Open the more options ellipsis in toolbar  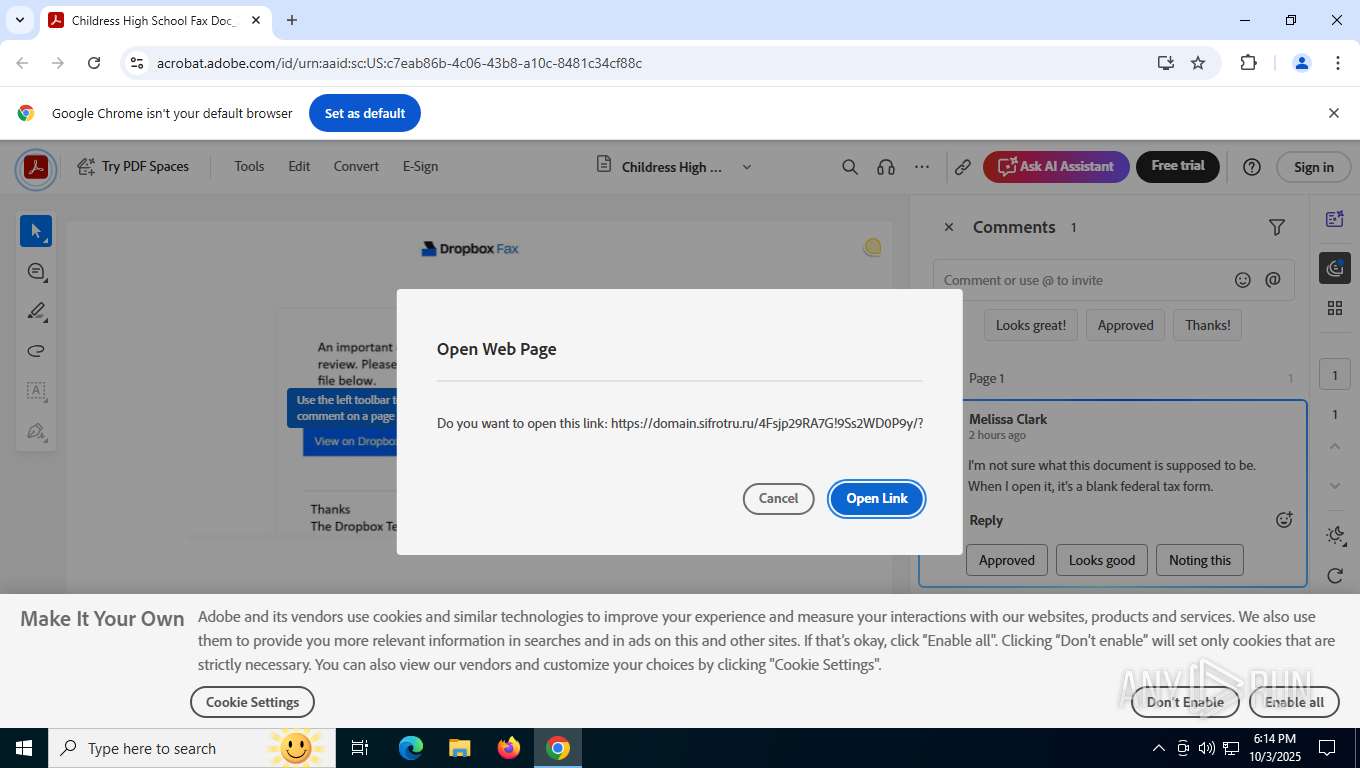(922, 167)
